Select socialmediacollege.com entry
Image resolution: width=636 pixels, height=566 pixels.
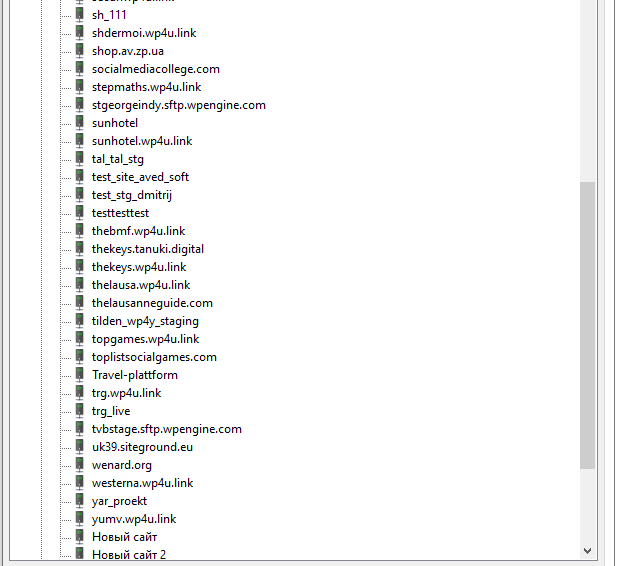[x=156, y=69]
